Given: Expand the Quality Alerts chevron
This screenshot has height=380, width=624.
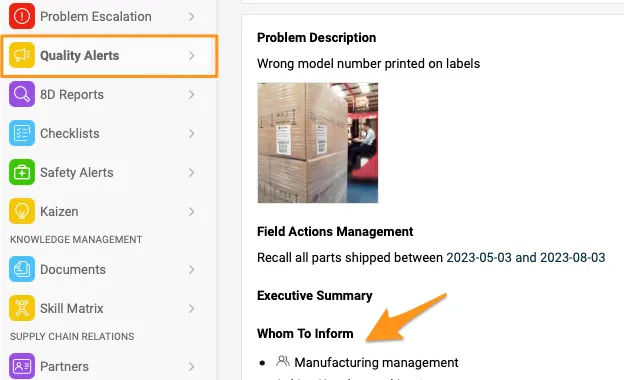Looking at the screenshot, I should 191,55.
